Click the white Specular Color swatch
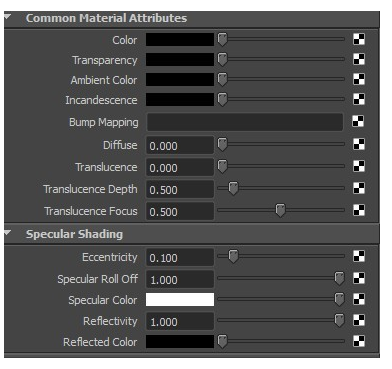The image size is (392, 369). click(x=180, y=299)
